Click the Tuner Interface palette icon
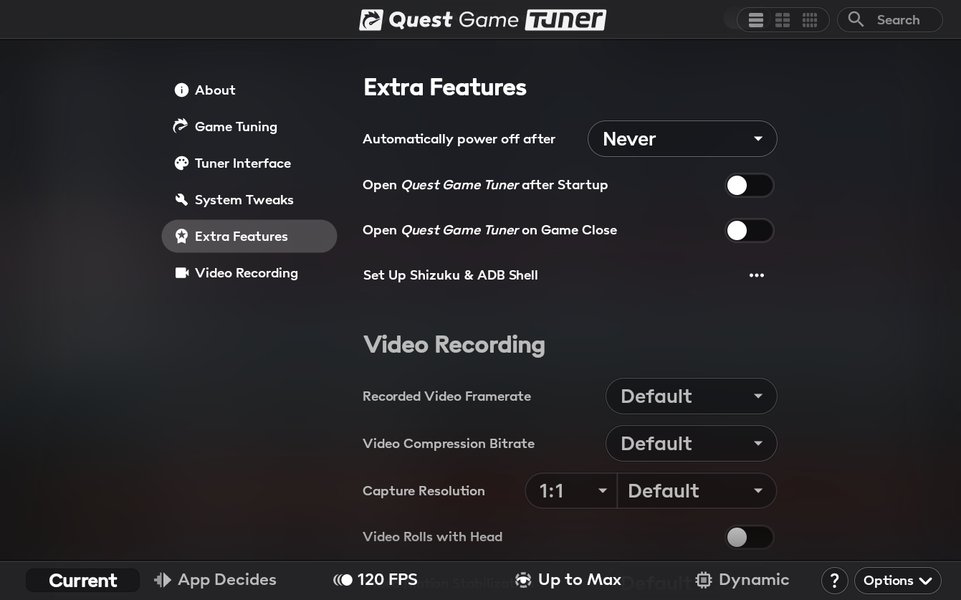961x600 pixels. (181, 163)
